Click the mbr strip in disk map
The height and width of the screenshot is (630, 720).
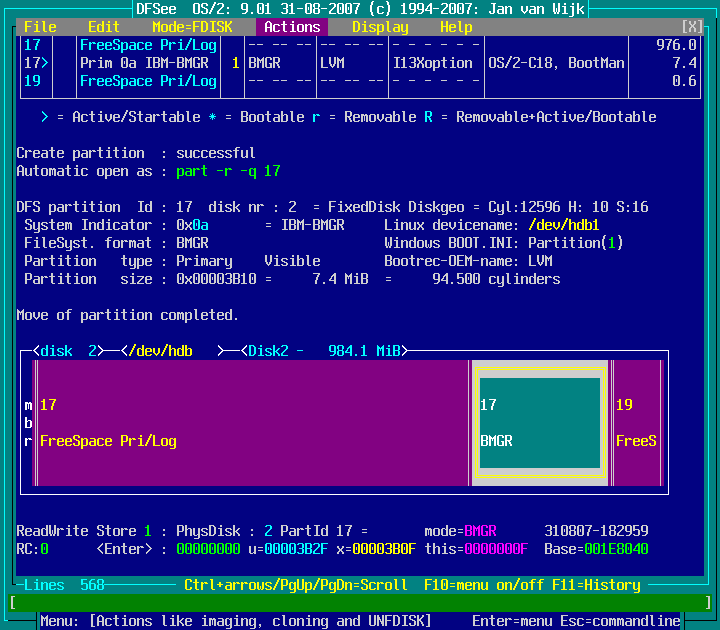point(28,423)
